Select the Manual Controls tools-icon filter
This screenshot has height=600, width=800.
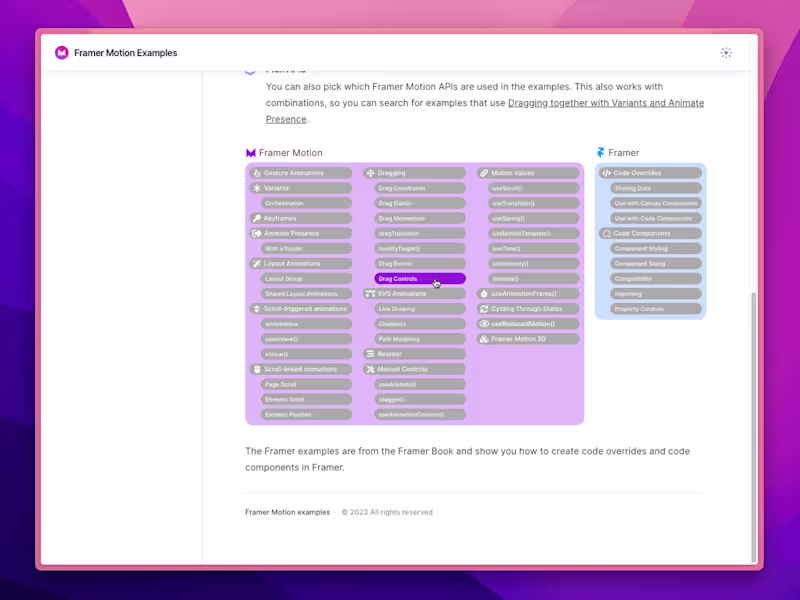point(414,369)
